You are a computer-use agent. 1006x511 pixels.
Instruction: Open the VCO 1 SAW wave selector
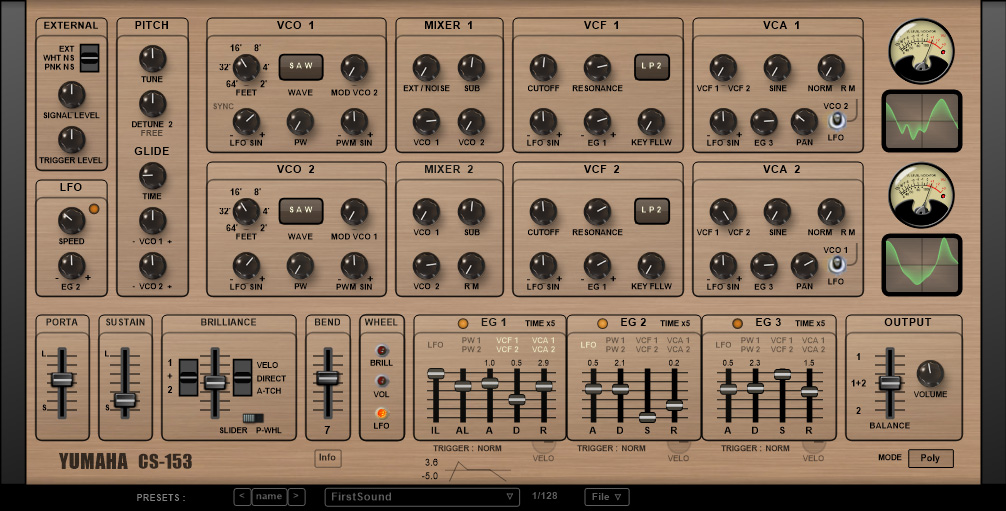click(300, 67)
